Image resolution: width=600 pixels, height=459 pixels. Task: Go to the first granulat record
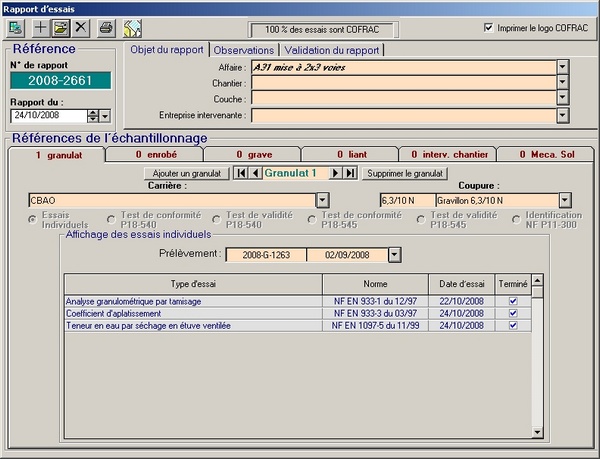click(x=240, y=173)
